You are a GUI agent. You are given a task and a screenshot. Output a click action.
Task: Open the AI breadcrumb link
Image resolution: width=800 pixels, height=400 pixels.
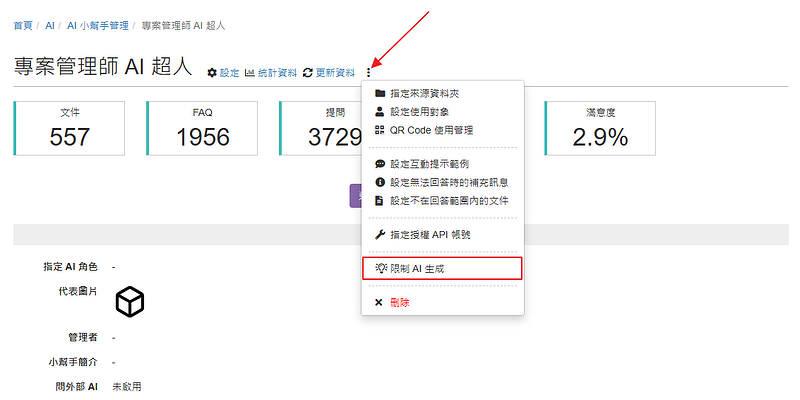coord(49,24)
